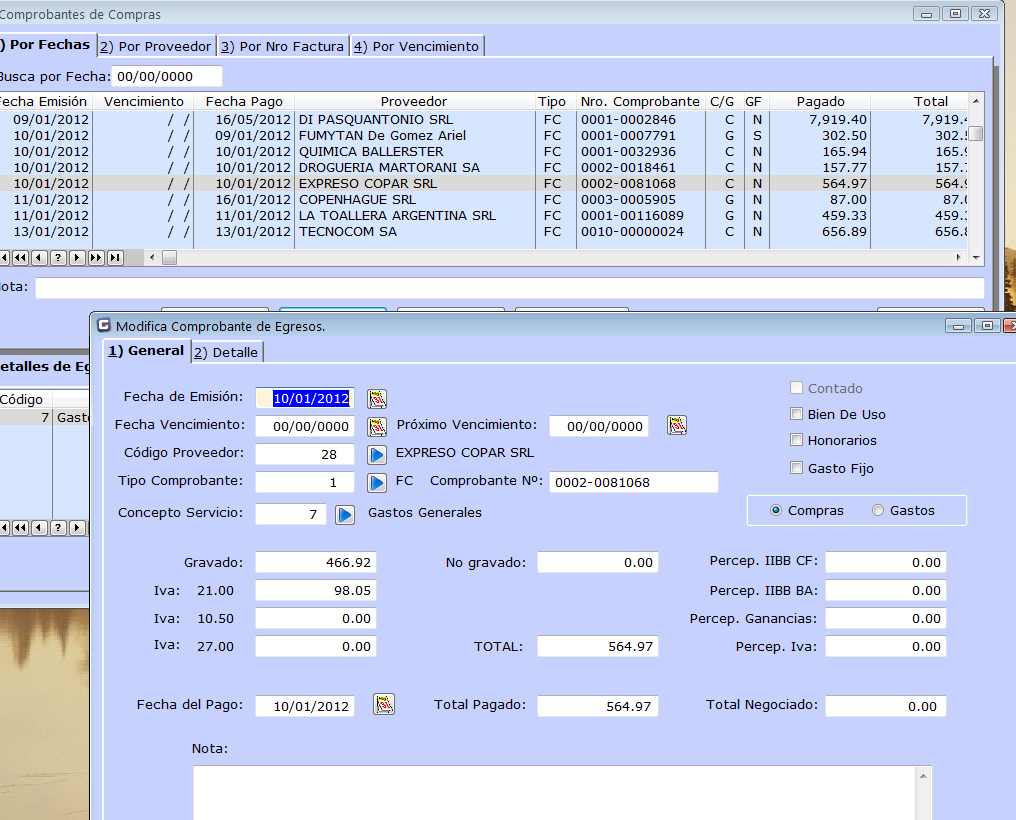Viewport: 1016px width, 820px height.
Task: Click the Comprobante Nº input field
Action: point(633,483)
